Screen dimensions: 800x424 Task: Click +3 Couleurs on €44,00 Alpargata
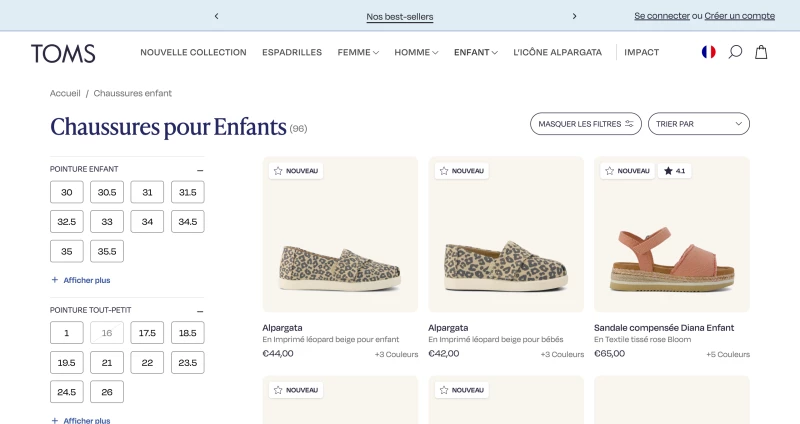[x=396, y=354]
